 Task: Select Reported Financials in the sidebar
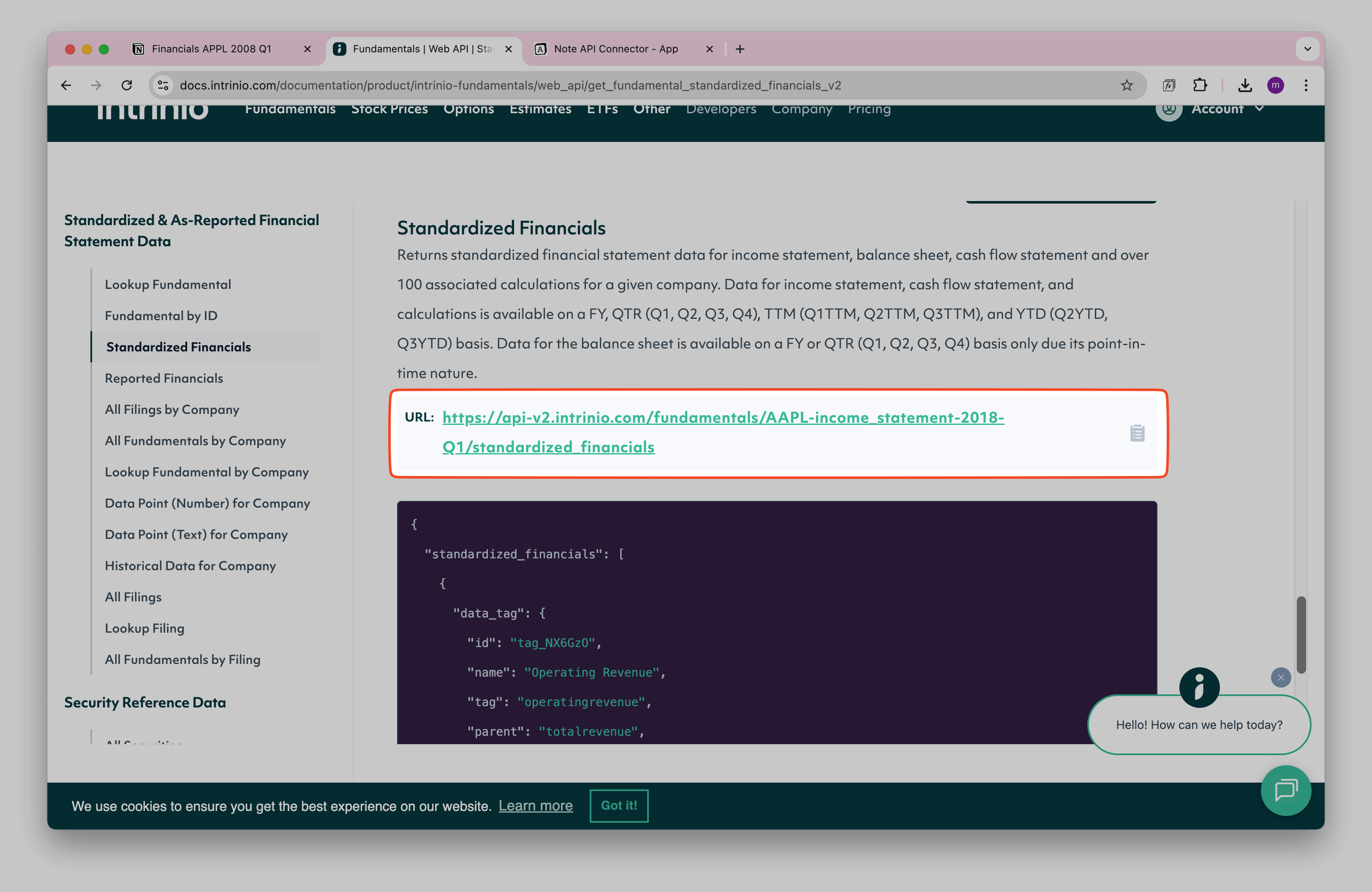164,378
